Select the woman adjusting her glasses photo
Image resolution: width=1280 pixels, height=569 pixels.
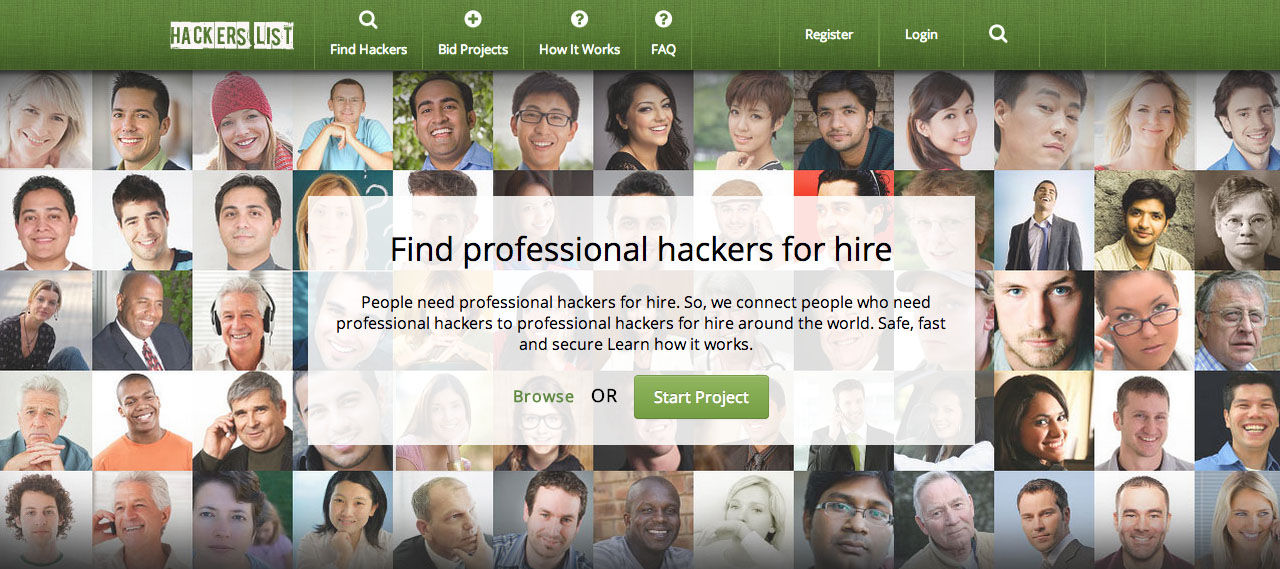[x=1144, y=320]
